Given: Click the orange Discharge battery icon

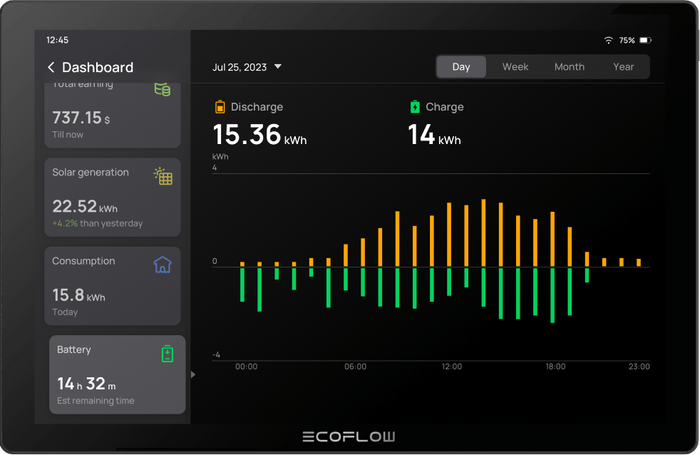Looking at the screenshot, I should click(x=220, y=107).
